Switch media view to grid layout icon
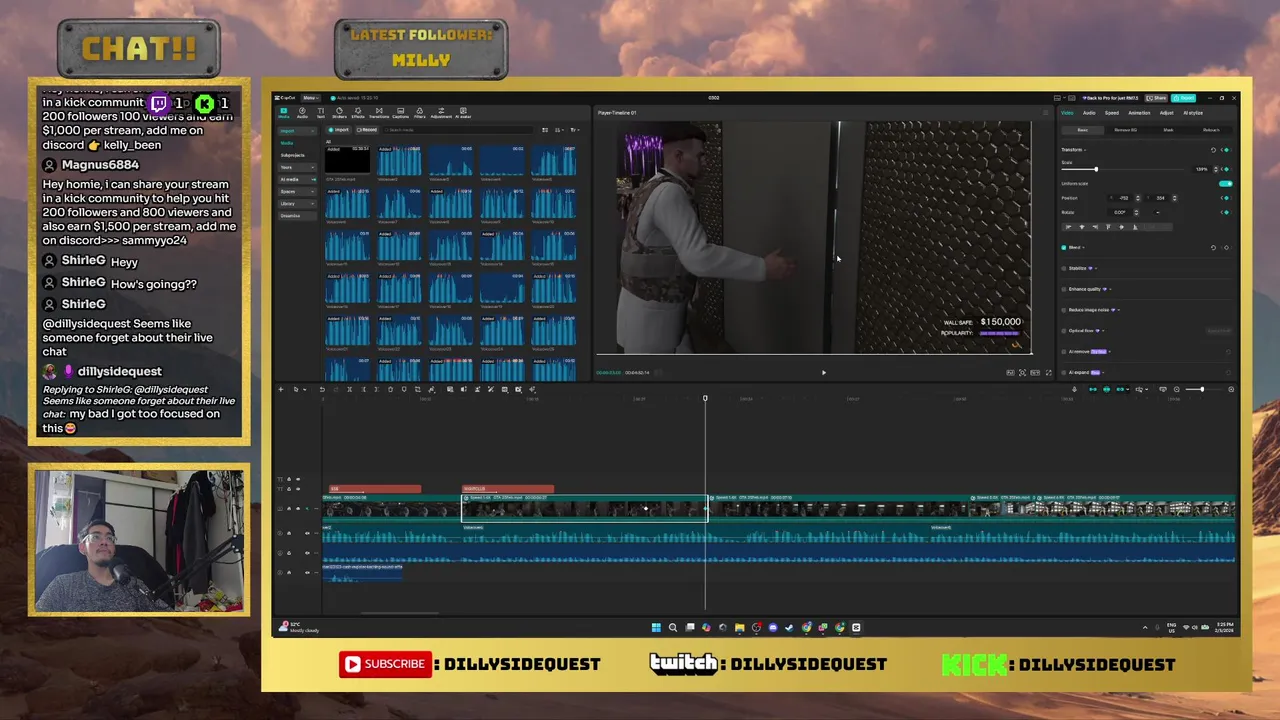 pos(545,130)
